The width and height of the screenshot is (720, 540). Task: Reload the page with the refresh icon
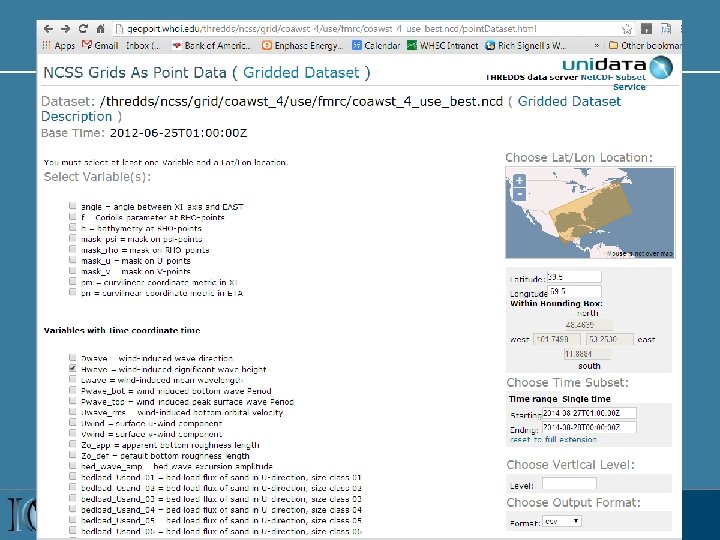83,28
